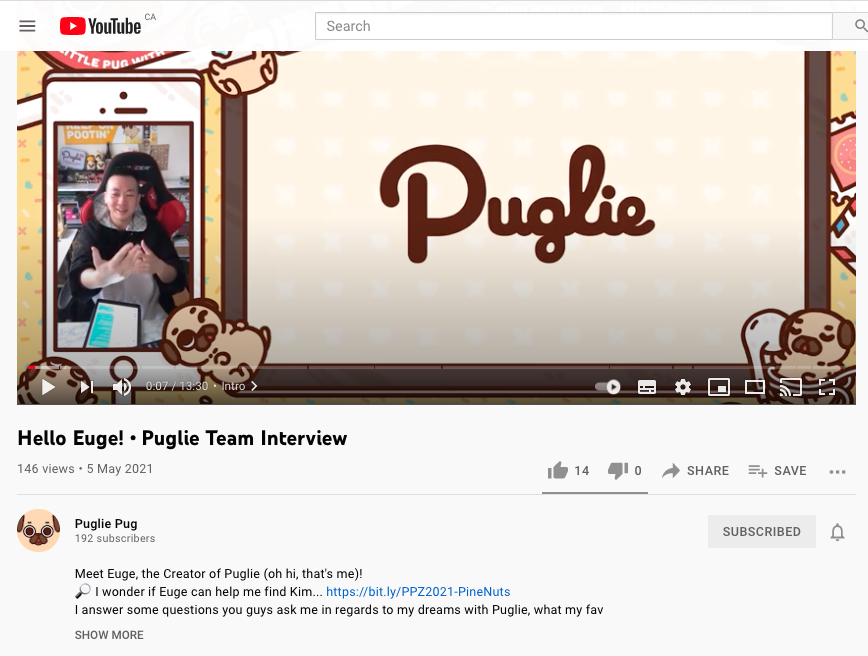Switch to theatre mode
The width and height of the screenshot is (868, 656).
pyautogui.click(x=755, y=387)
